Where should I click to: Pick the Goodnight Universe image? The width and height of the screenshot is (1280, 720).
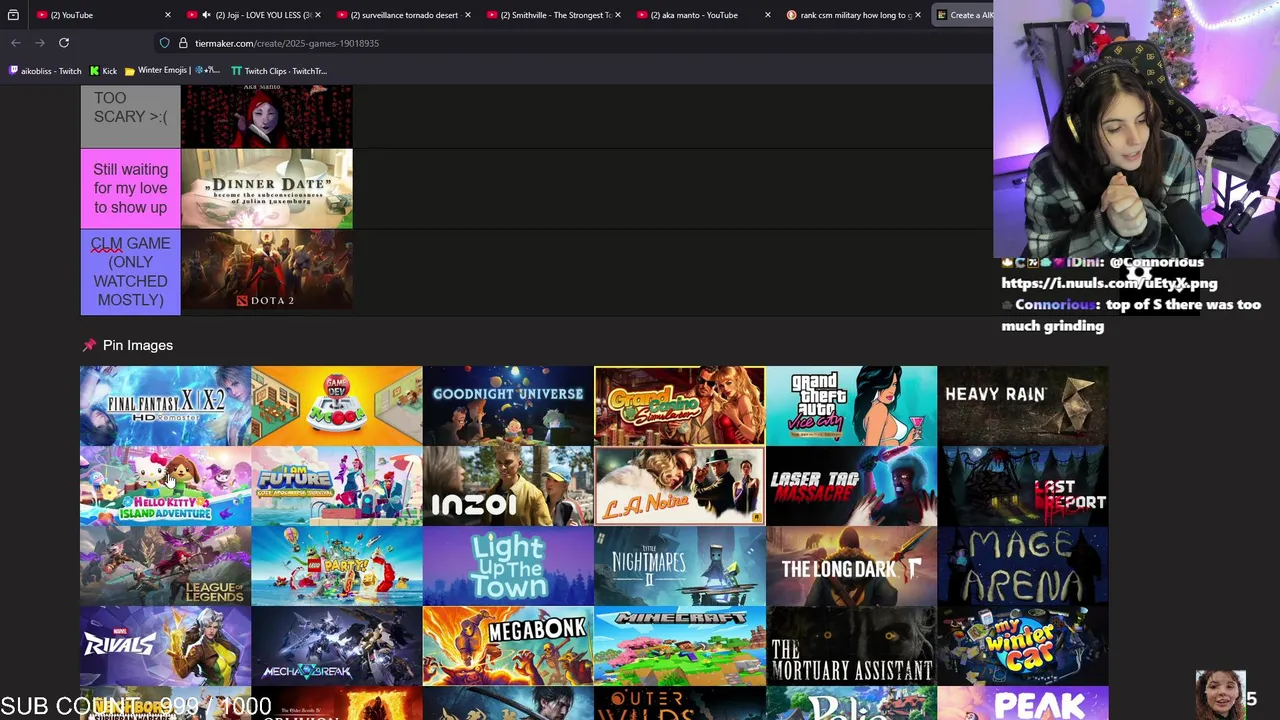pos(508,406)
